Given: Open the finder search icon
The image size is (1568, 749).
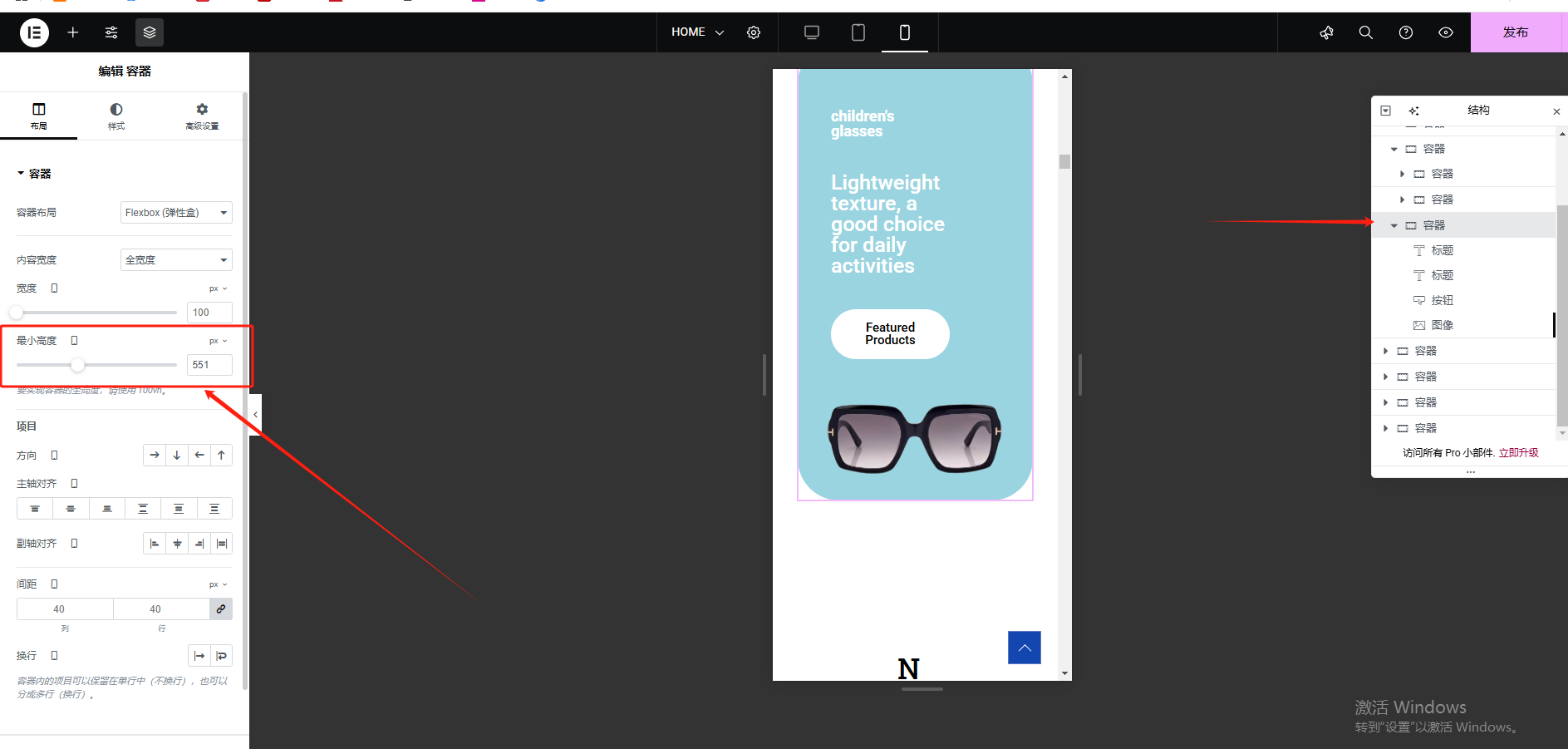Looking at the screenshot, I should tap(1365, 32).
